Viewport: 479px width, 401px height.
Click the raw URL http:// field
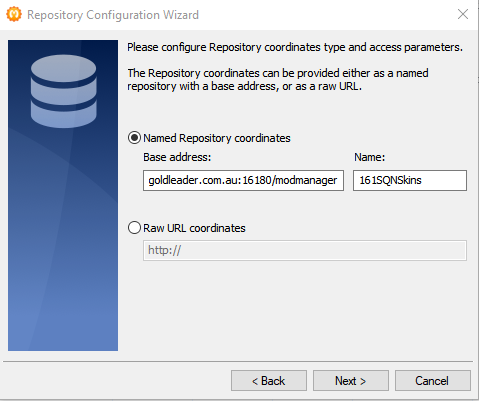coord(305,250)
